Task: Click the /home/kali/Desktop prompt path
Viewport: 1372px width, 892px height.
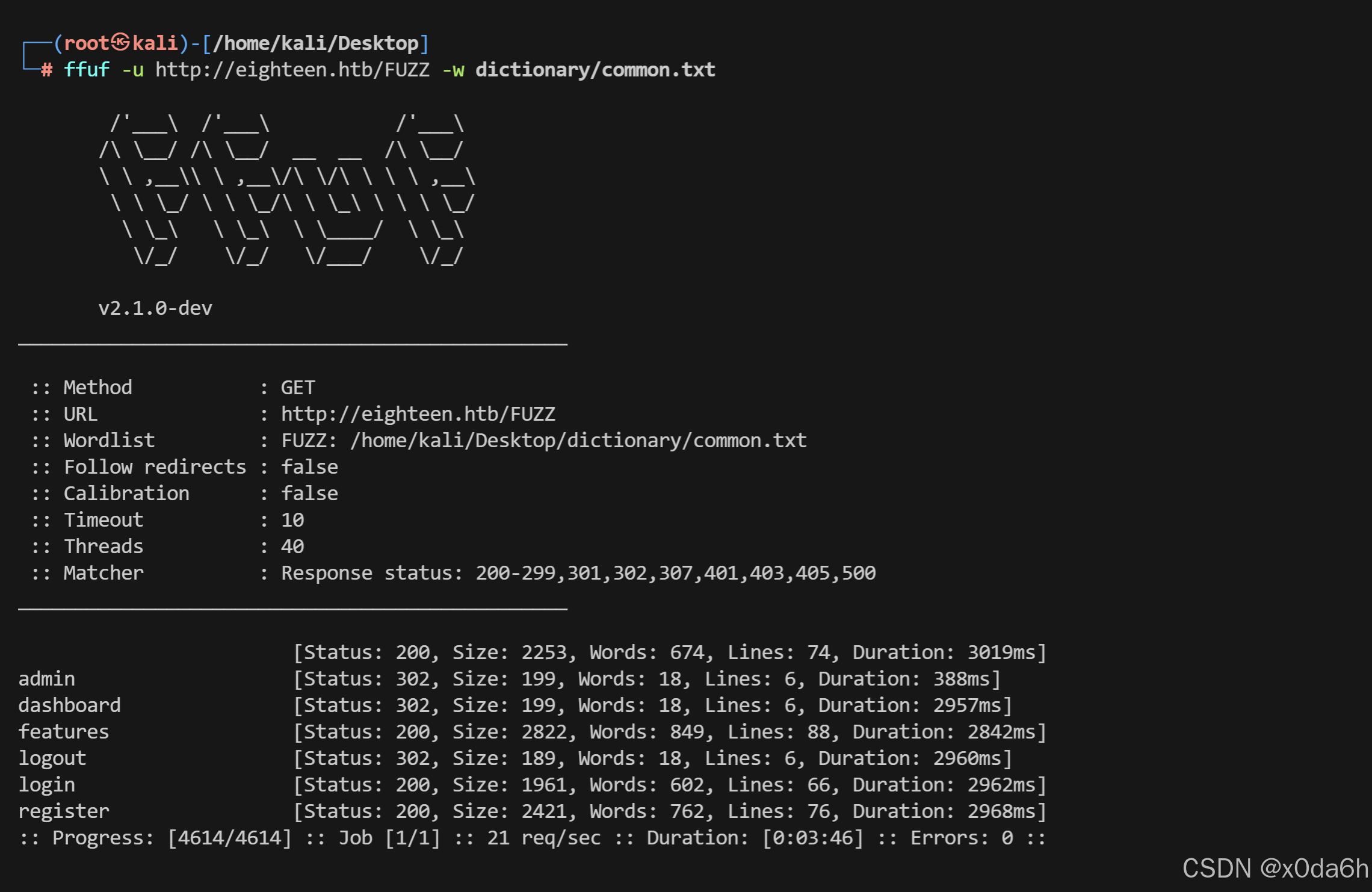Action: (315, 43)
